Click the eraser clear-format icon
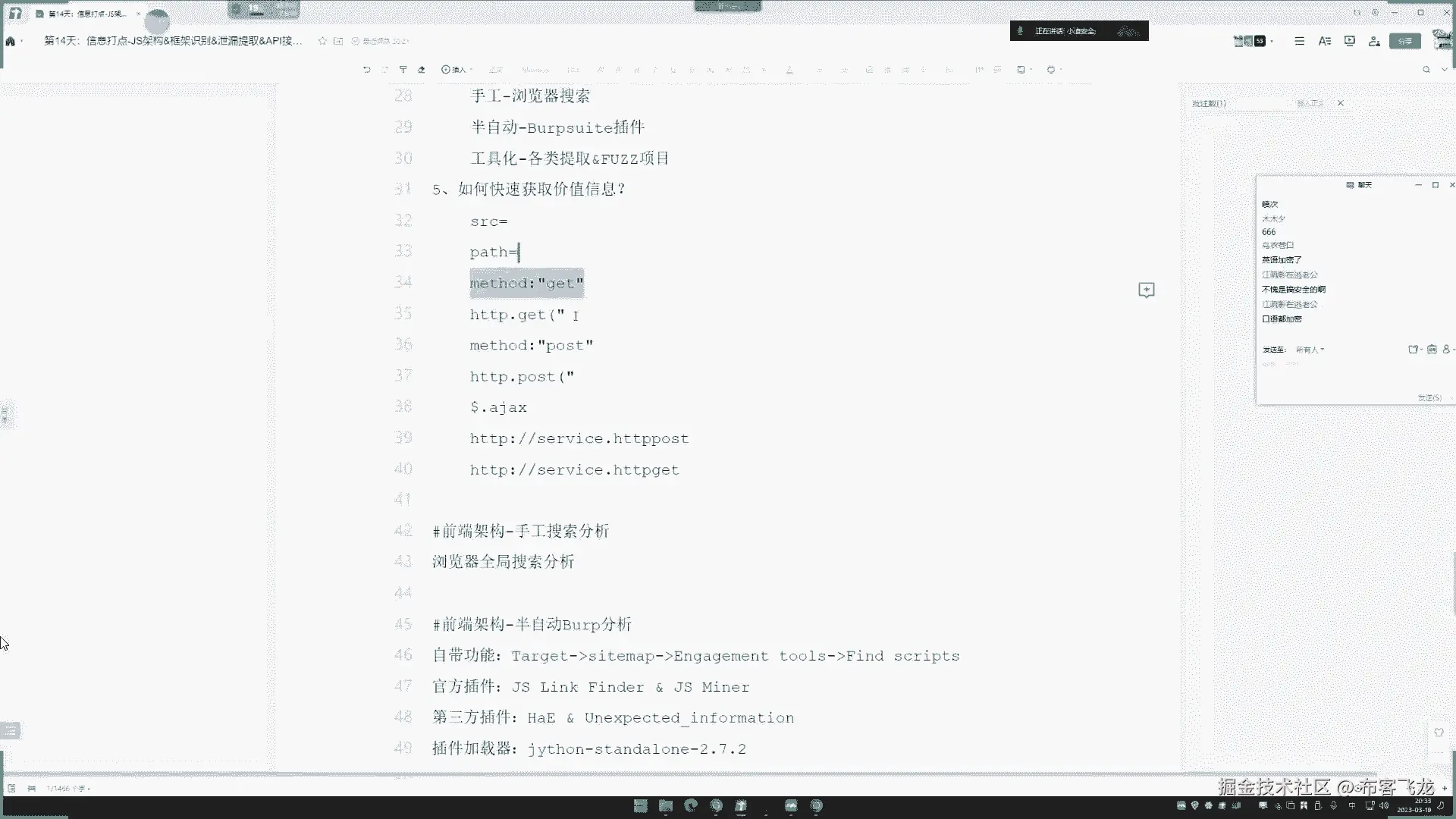The image size is (1456, 819). (422, 69)
